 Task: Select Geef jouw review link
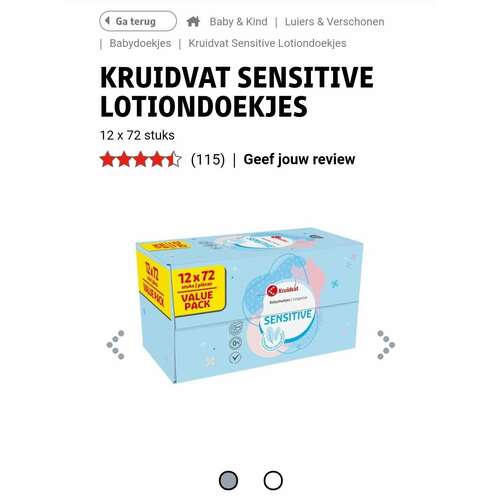coord(299,159)
